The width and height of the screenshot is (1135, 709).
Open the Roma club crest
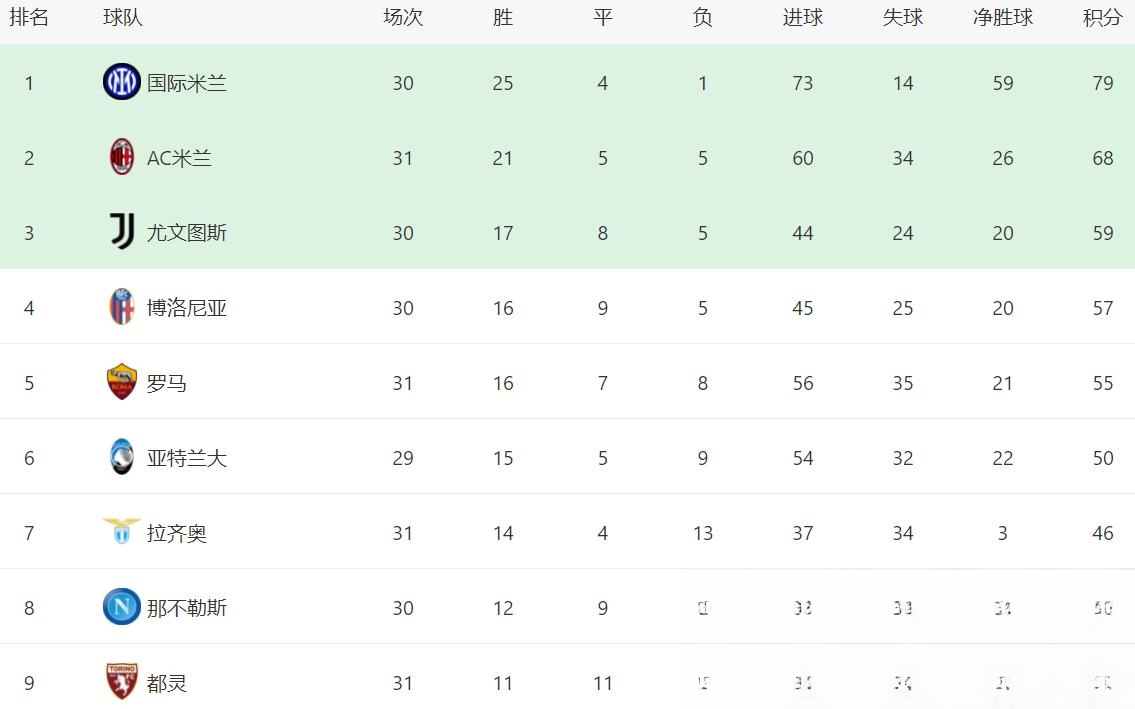(x=122, y=382)
